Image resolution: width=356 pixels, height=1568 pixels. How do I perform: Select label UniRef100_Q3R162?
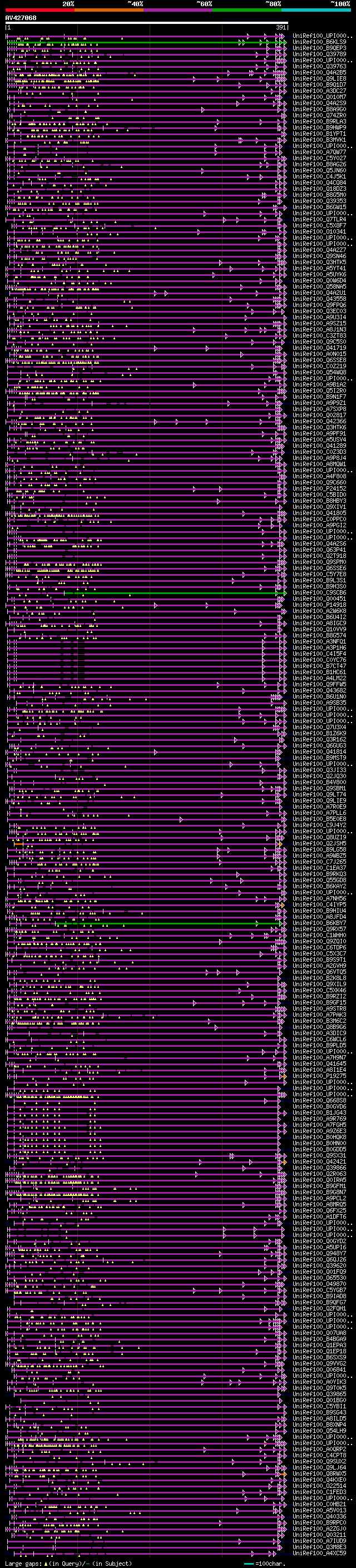click(x=319, y=740)
